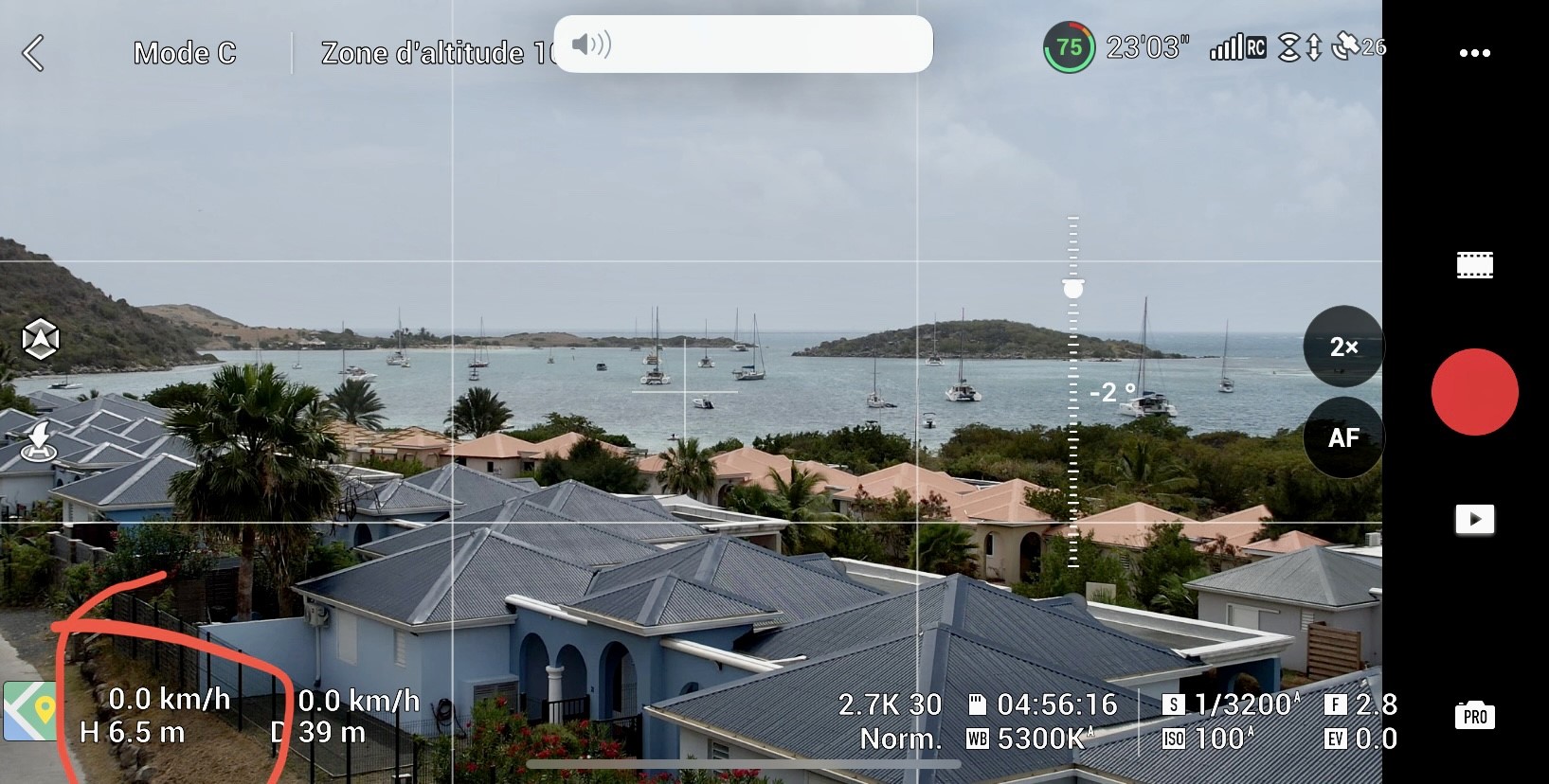Open shooting mode film-strip icon

(x=1474, y=265)
